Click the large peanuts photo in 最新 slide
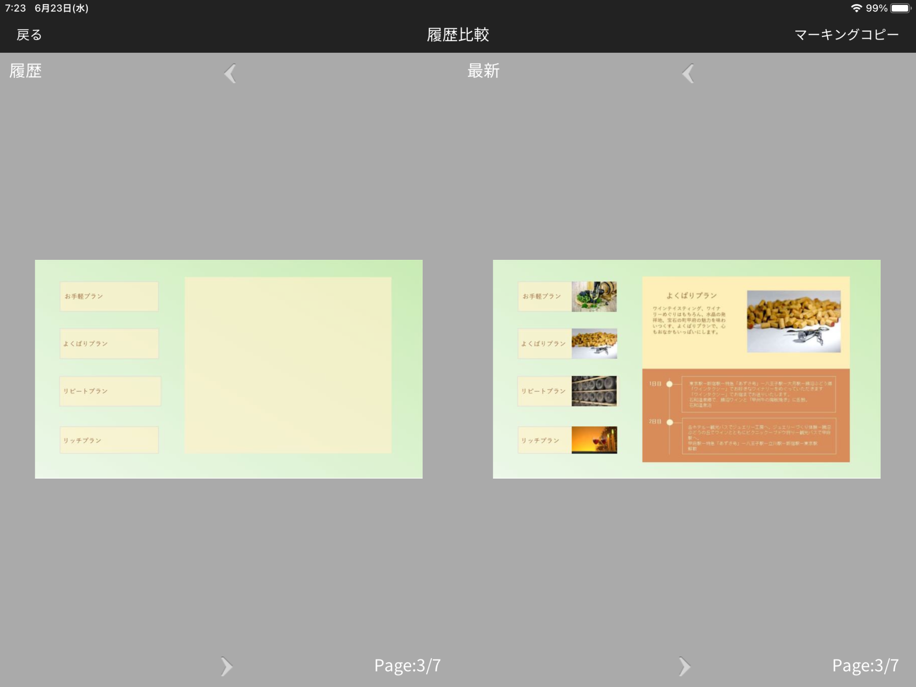 pyautogui.click(x=793, y=321)
